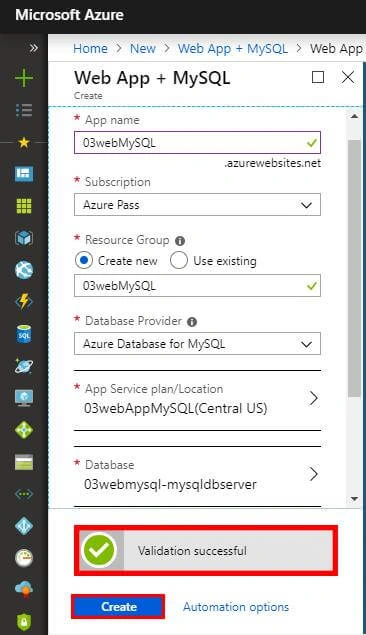Click the 03webmysql-mysqldbserver database text
Screen dimensions: 366x635
tap(170, 484)
